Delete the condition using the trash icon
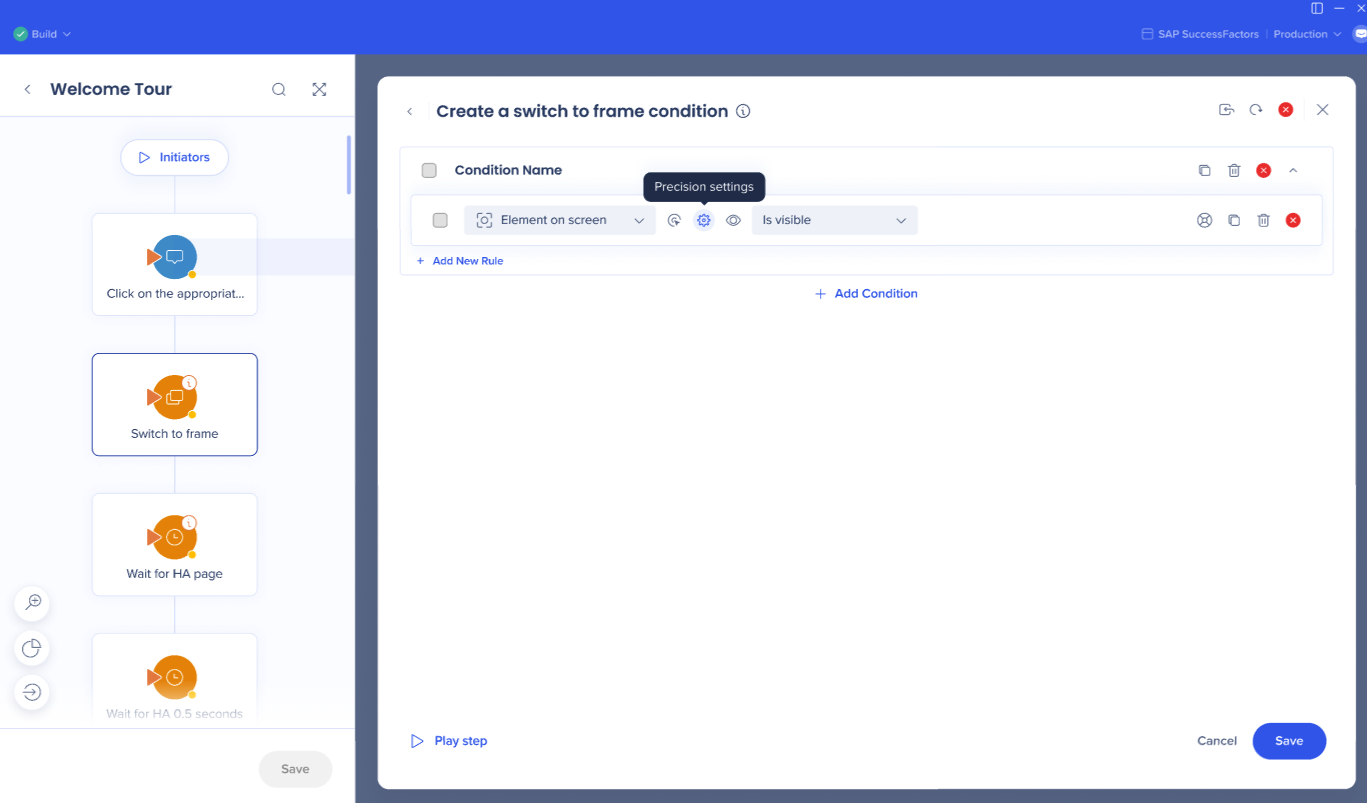Image resolution: width=1367 pixels, height=803 pixels. click(x=1234, y=170)
